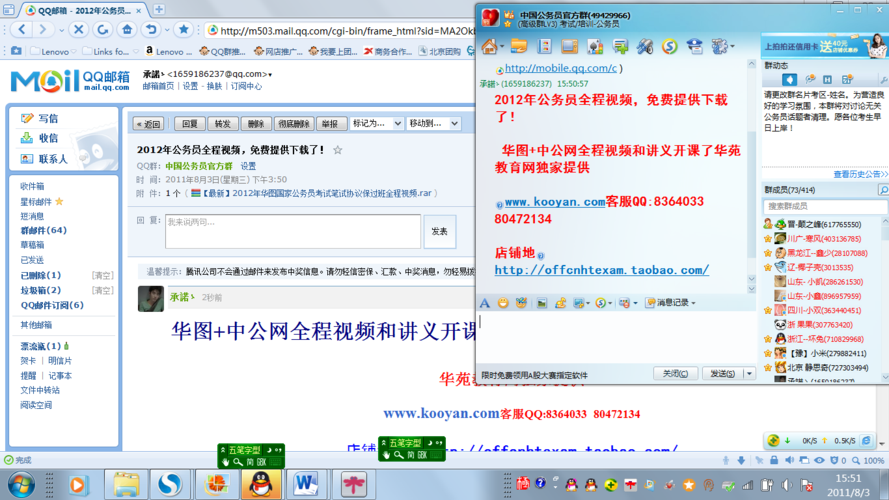The image size is (889, 500).
Task: Open 群邮件(64) folder
Action: point(44,230)
